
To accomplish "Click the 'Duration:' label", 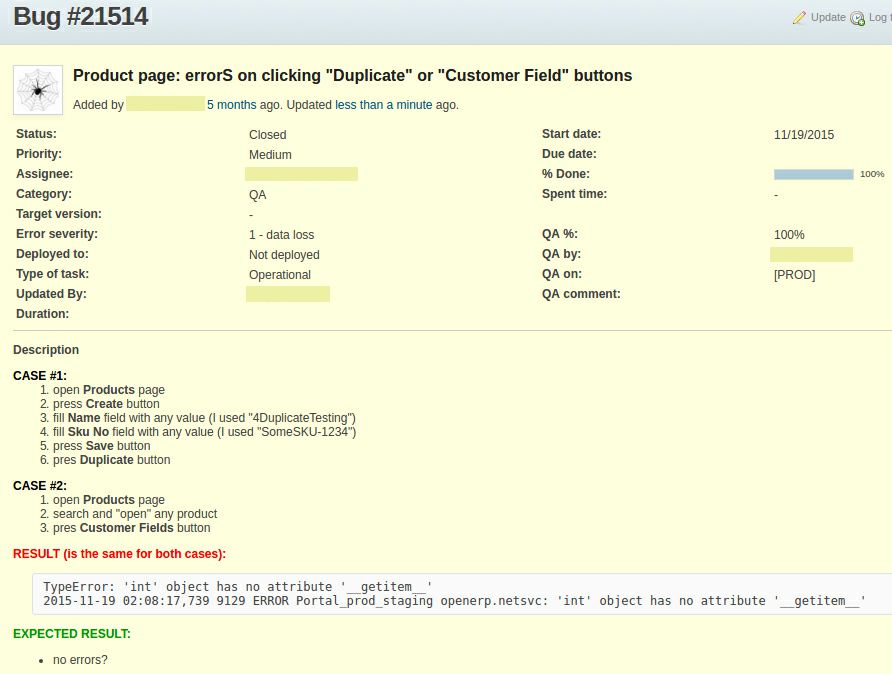I will 43,314.
